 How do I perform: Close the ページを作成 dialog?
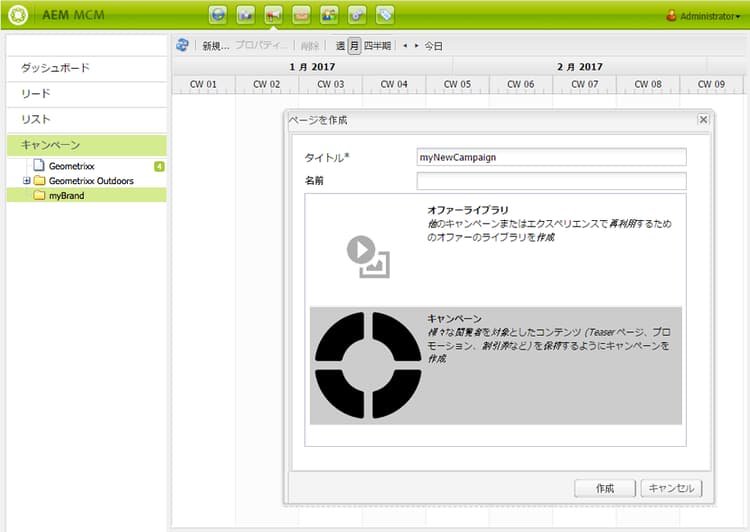coord(703,119)
